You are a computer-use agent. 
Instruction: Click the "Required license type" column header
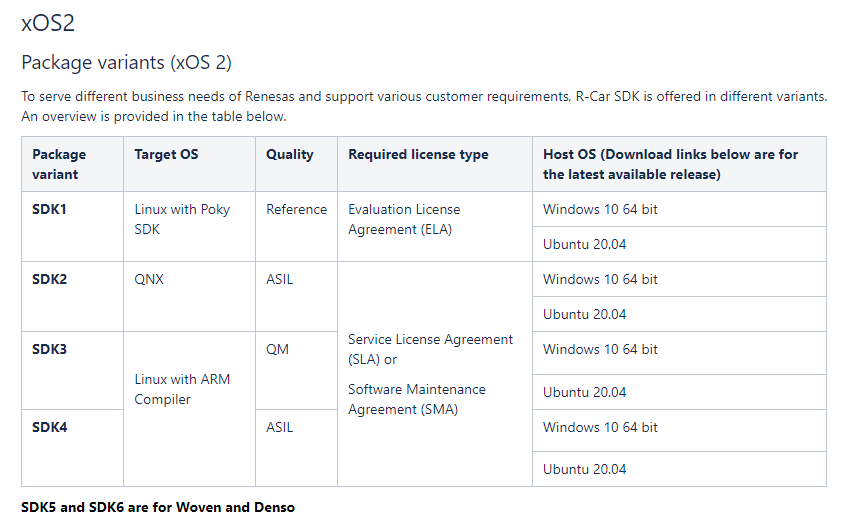coord(418,154)
